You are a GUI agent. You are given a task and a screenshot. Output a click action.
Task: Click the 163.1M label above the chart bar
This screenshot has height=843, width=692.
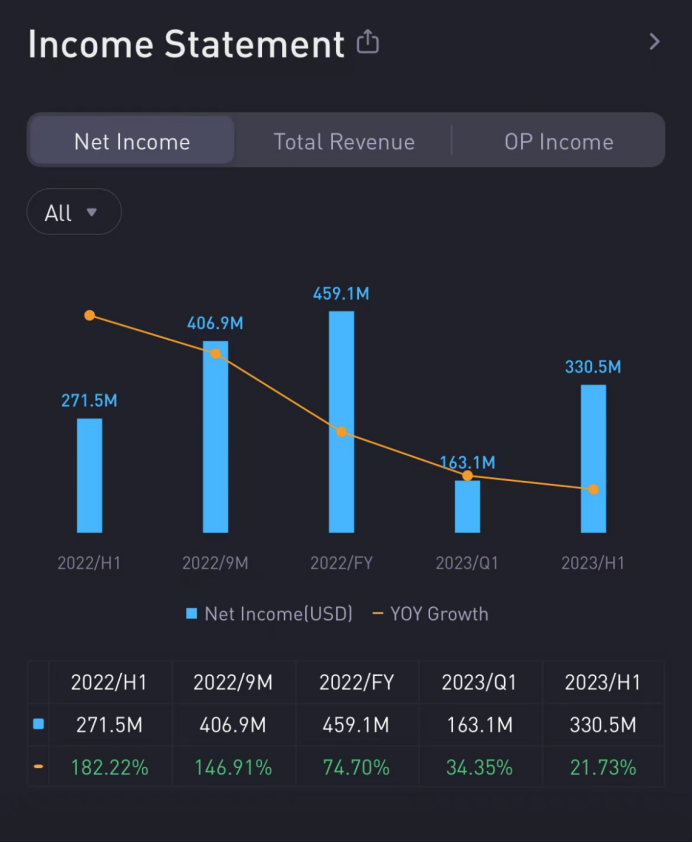(x=467, y=462)
